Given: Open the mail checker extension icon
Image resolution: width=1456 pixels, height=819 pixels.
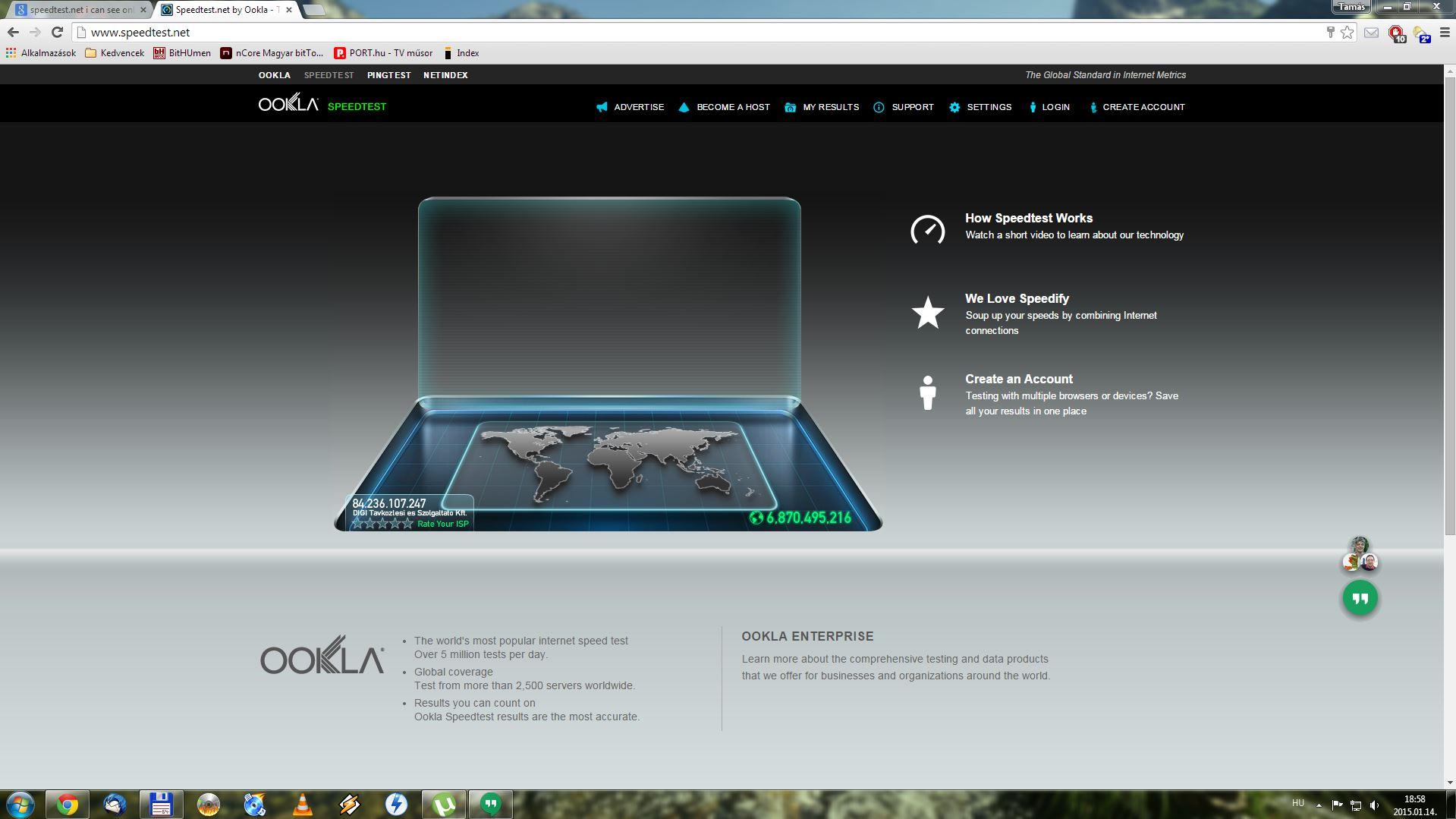Looking at the screenshot, I should pos(1371,33).
